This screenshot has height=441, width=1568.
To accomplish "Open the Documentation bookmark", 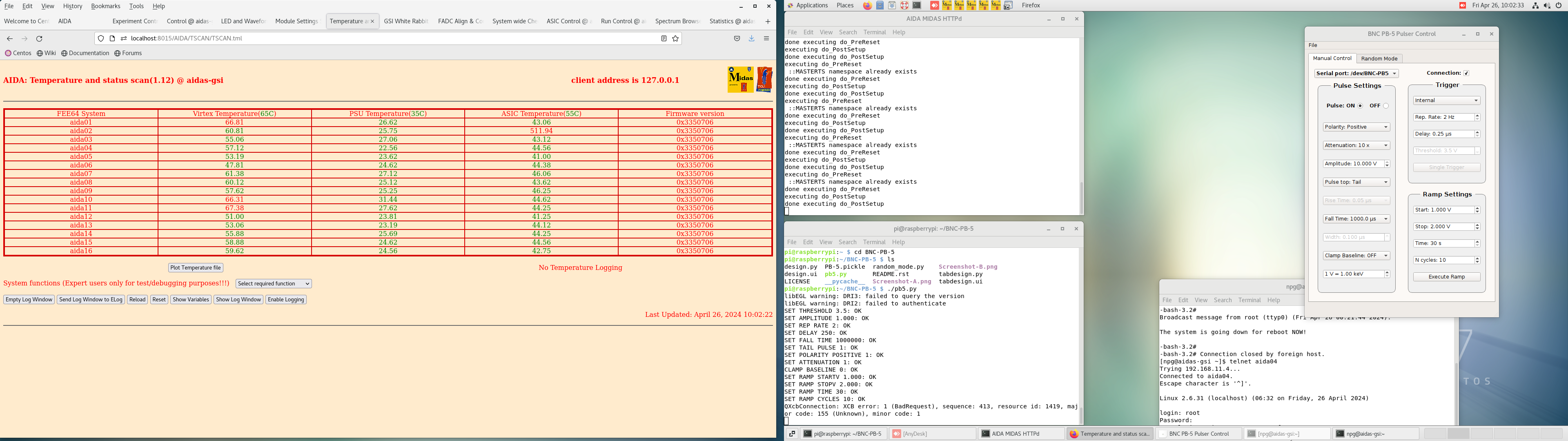I will coord(85,53).
